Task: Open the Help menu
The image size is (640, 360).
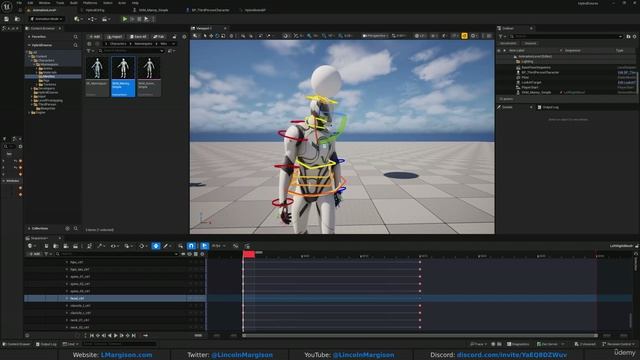Action: click(135, 3)
